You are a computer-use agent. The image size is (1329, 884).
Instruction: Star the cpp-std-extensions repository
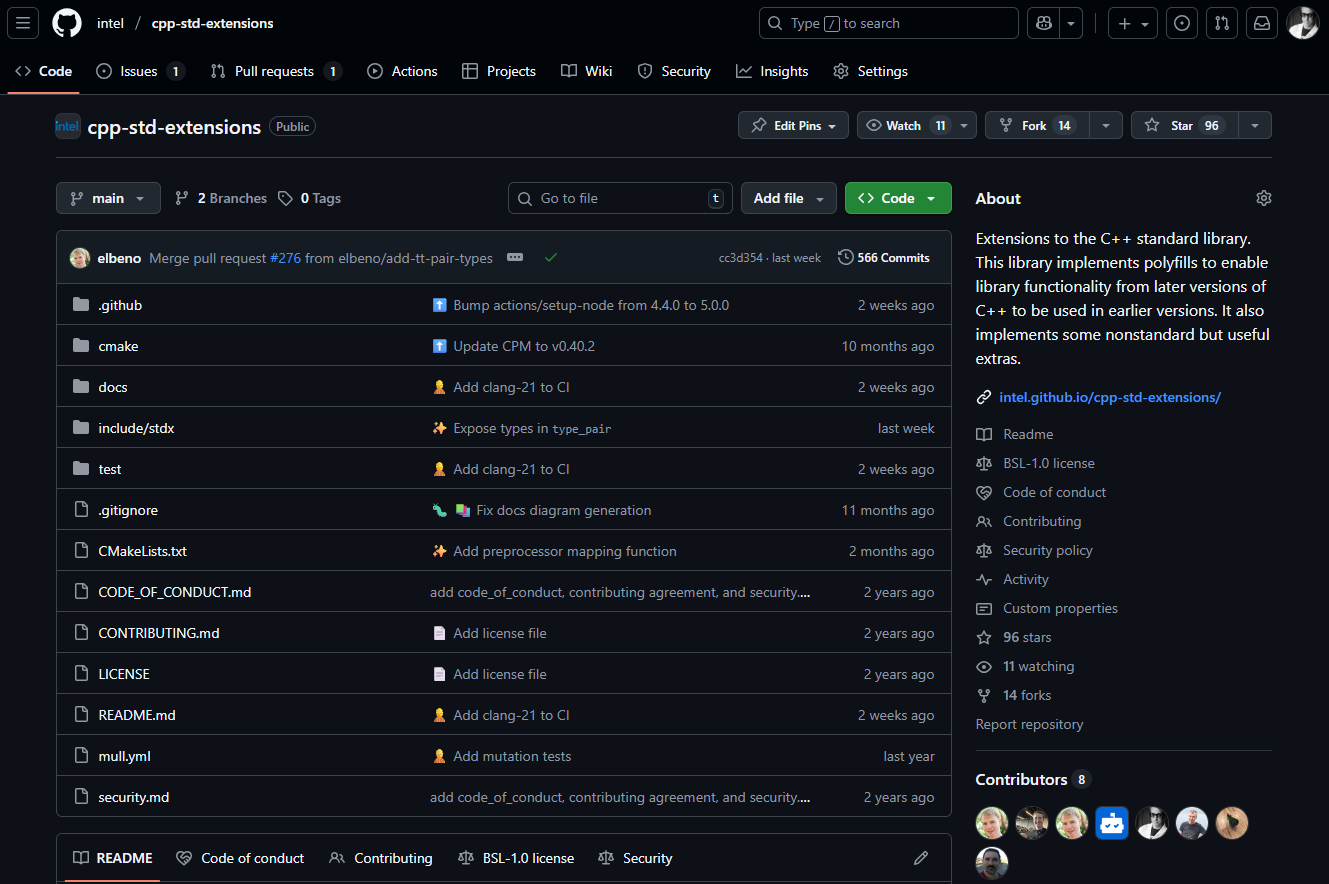click(x=1182, y=125)
